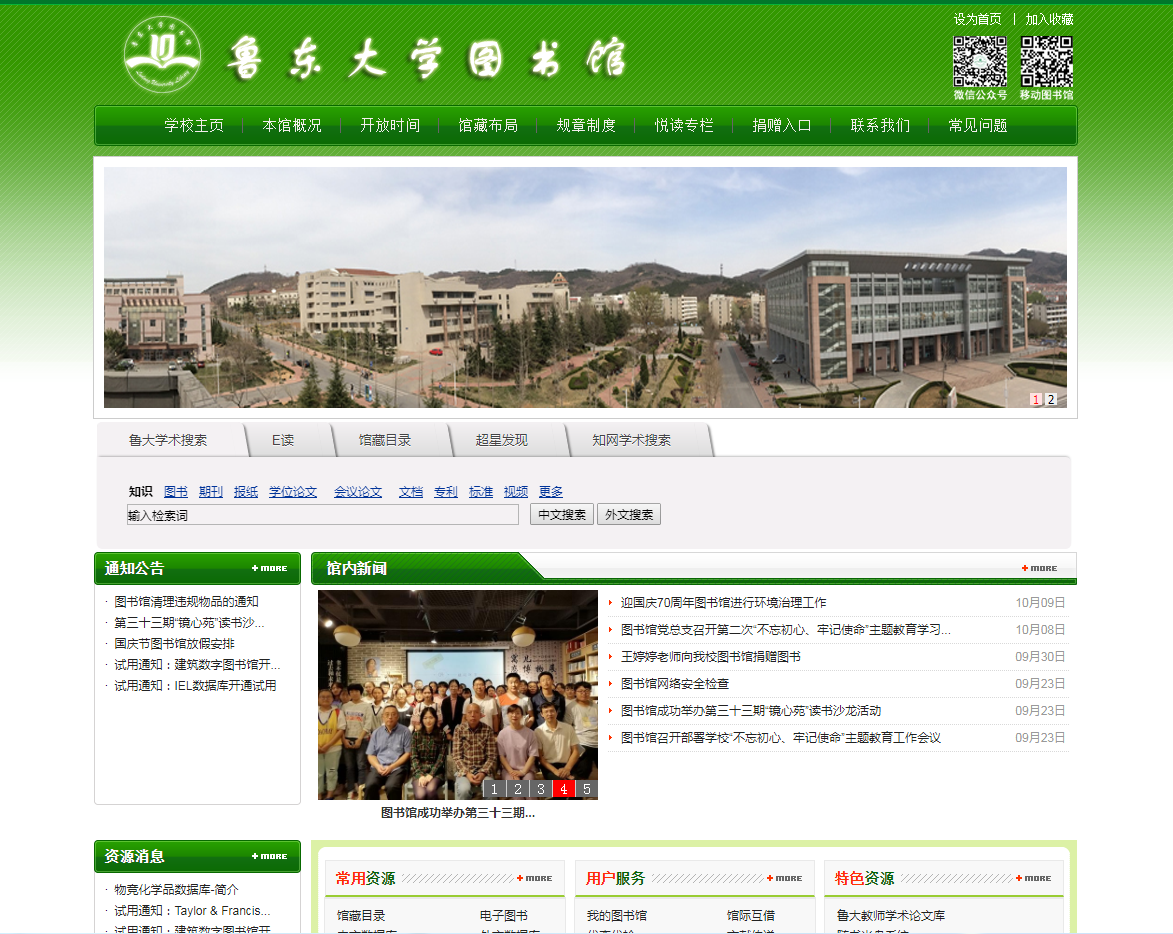Select the E读 tab
Viewport: 1173px width, 934px height.
[x=283, y=440]
